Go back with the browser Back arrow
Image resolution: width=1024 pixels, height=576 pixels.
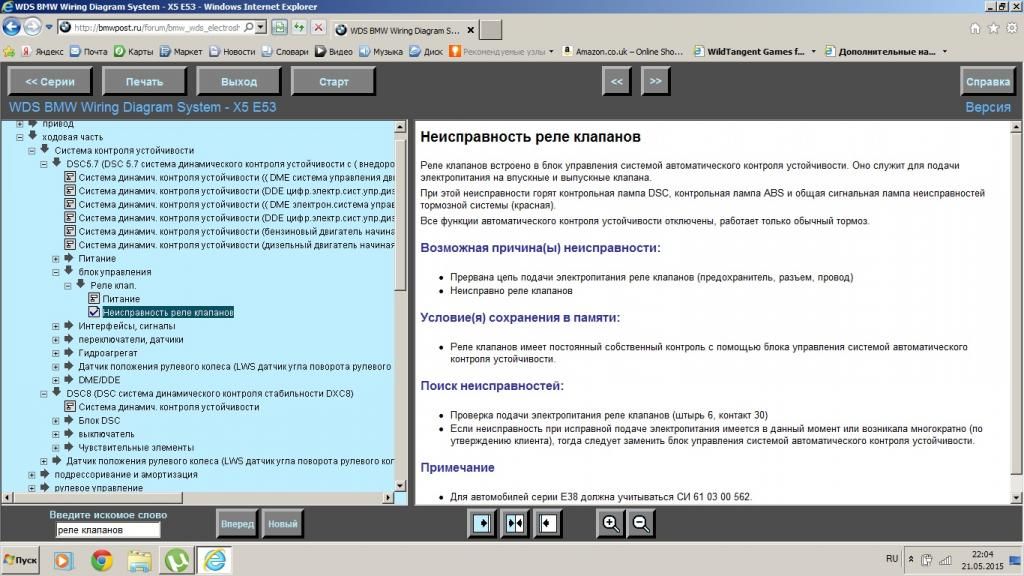(x=12, y=27)
